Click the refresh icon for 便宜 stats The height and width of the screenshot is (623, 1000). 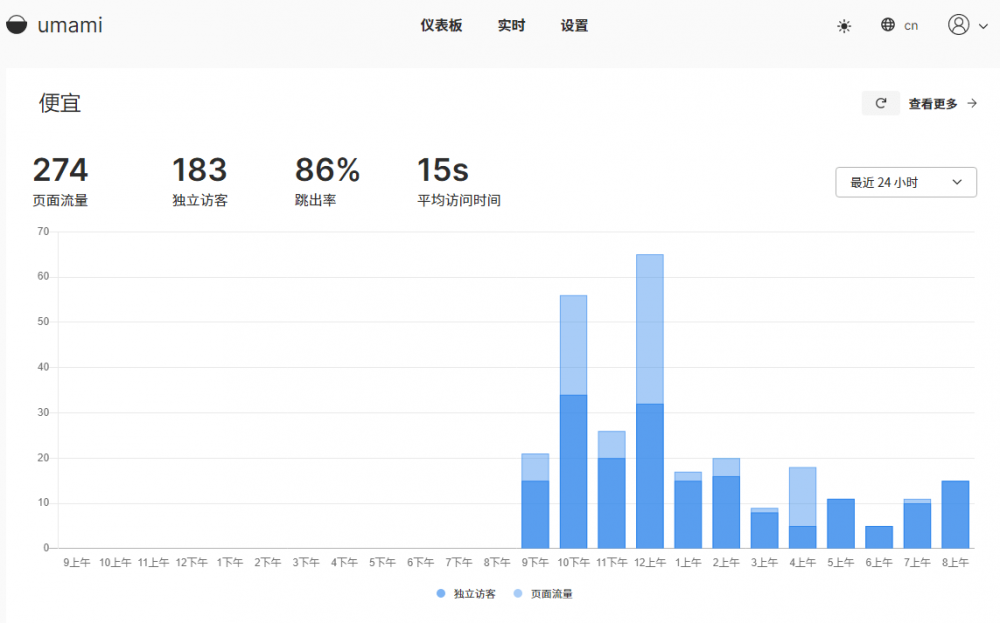[x=880, y=103]
